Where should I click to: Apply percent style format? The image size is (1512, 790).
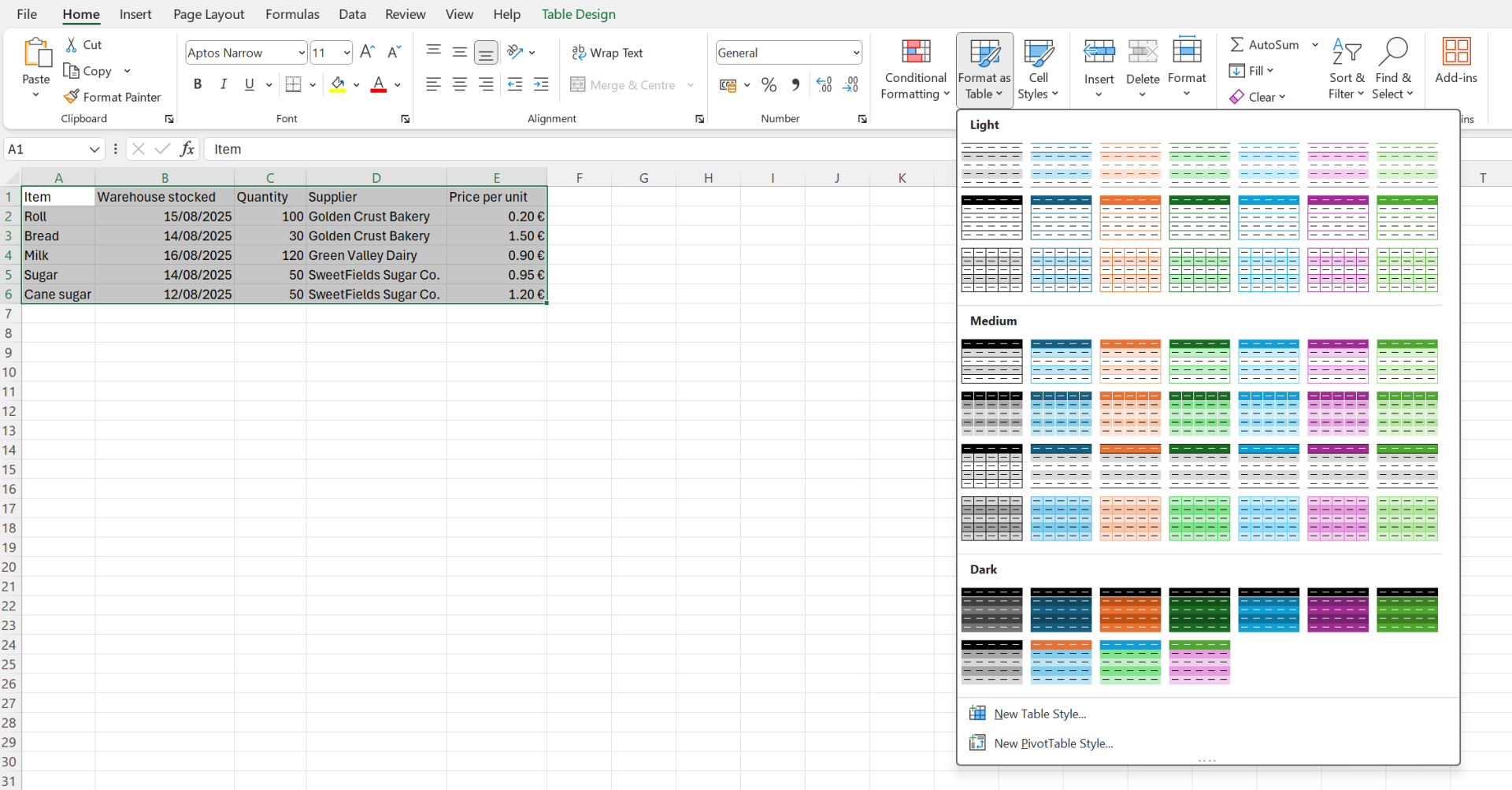coord(769,85)
